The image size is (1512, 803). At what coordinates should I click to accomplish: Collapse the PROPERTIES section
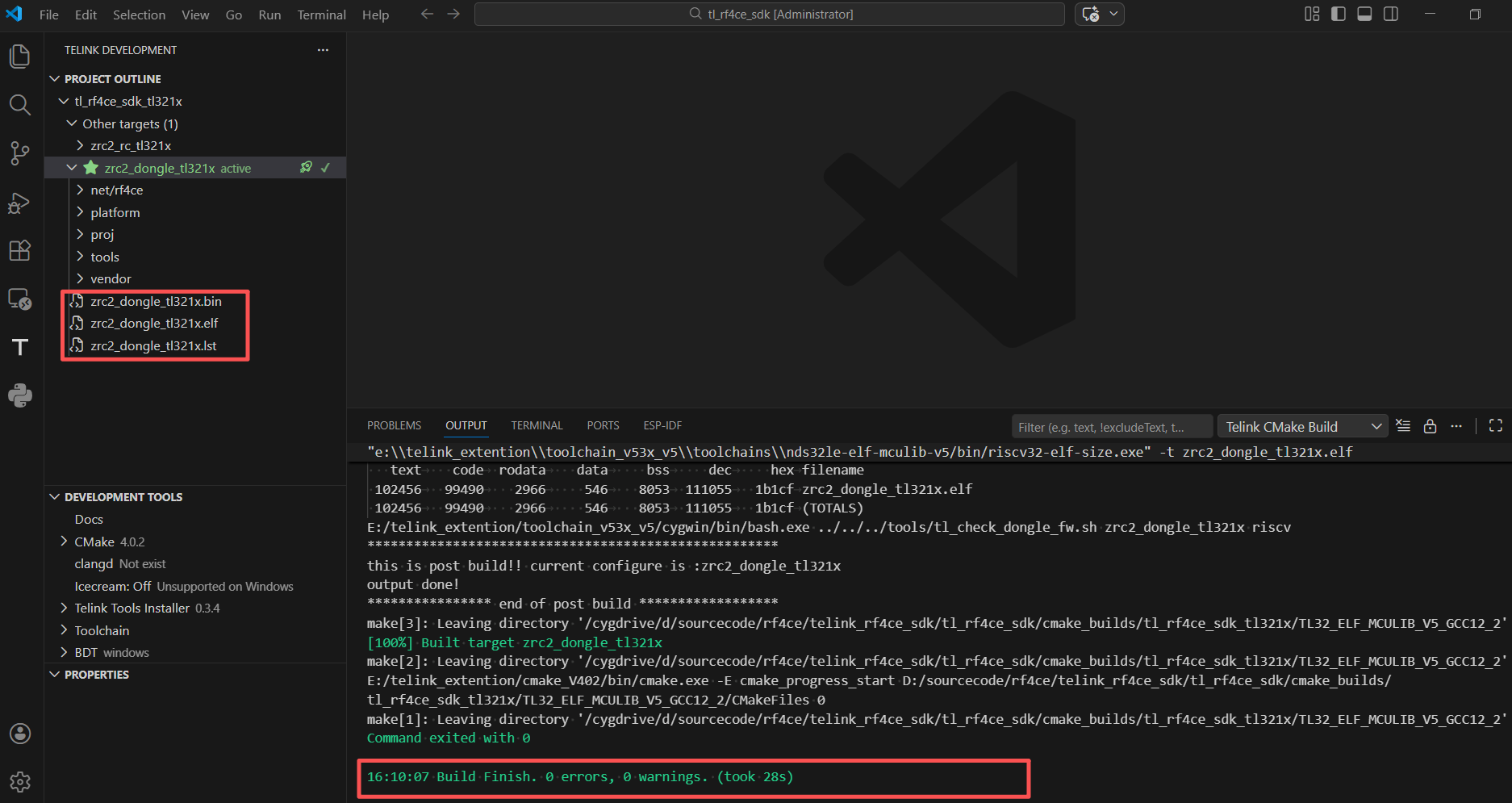pos(55,675)
